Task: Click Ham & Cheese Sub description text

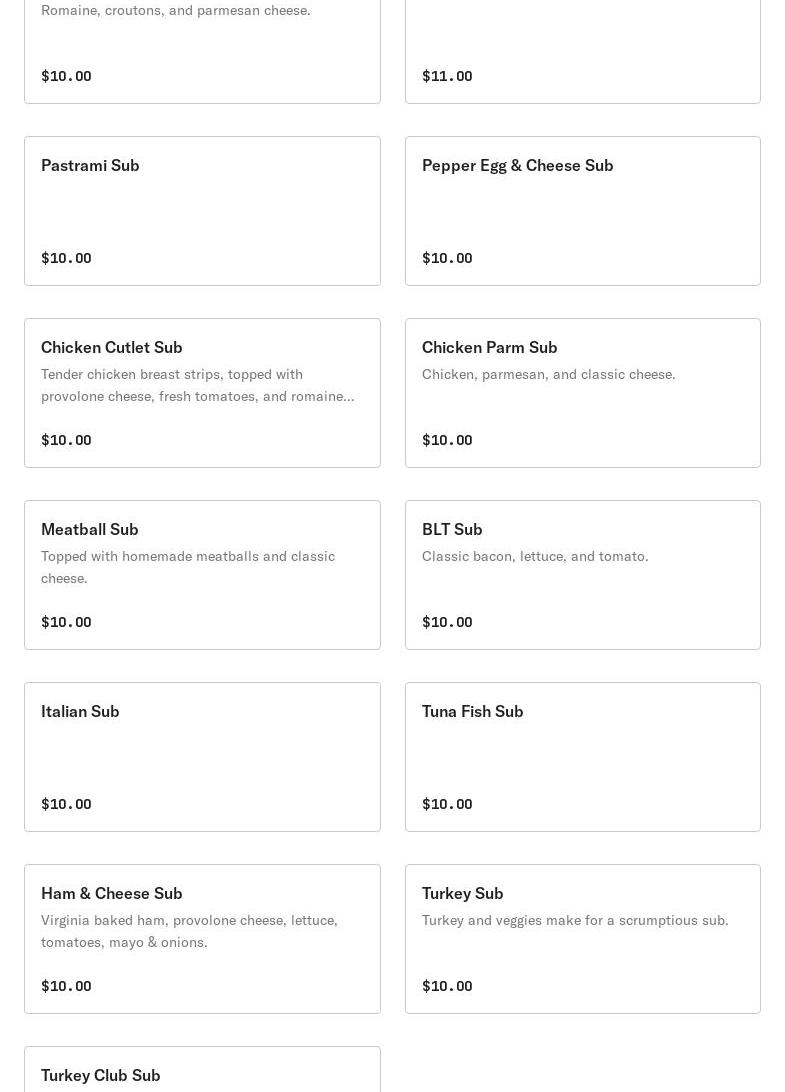Action: (189, 931)
